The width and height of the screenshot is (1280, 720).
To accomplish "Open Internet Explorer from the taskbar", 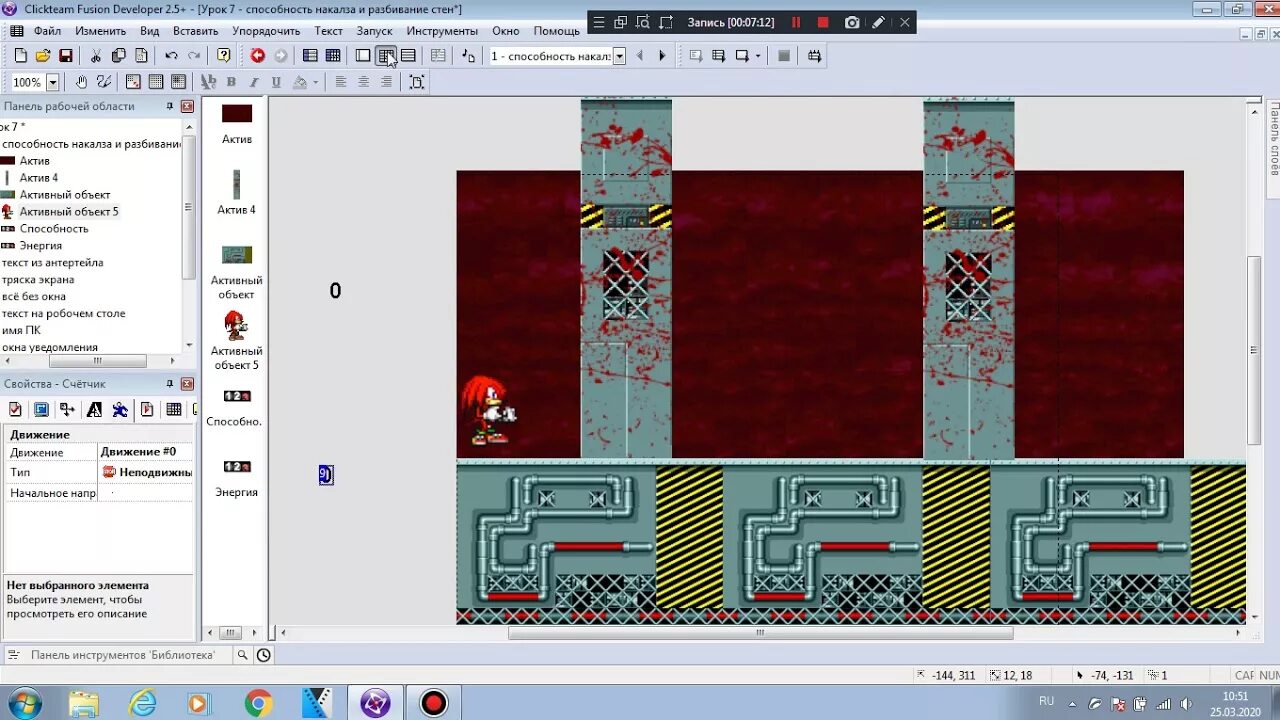I will tap(143, 703).
